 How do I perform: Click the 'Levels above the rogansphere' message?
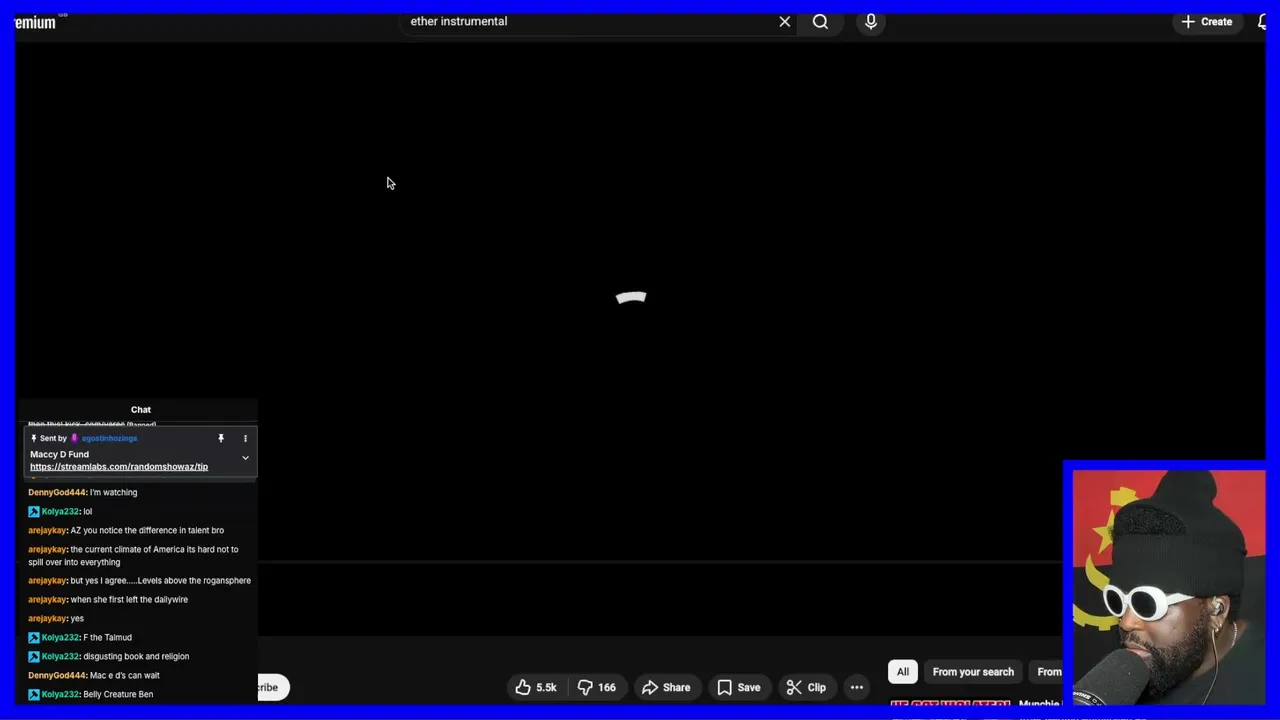tap(139, 580)
